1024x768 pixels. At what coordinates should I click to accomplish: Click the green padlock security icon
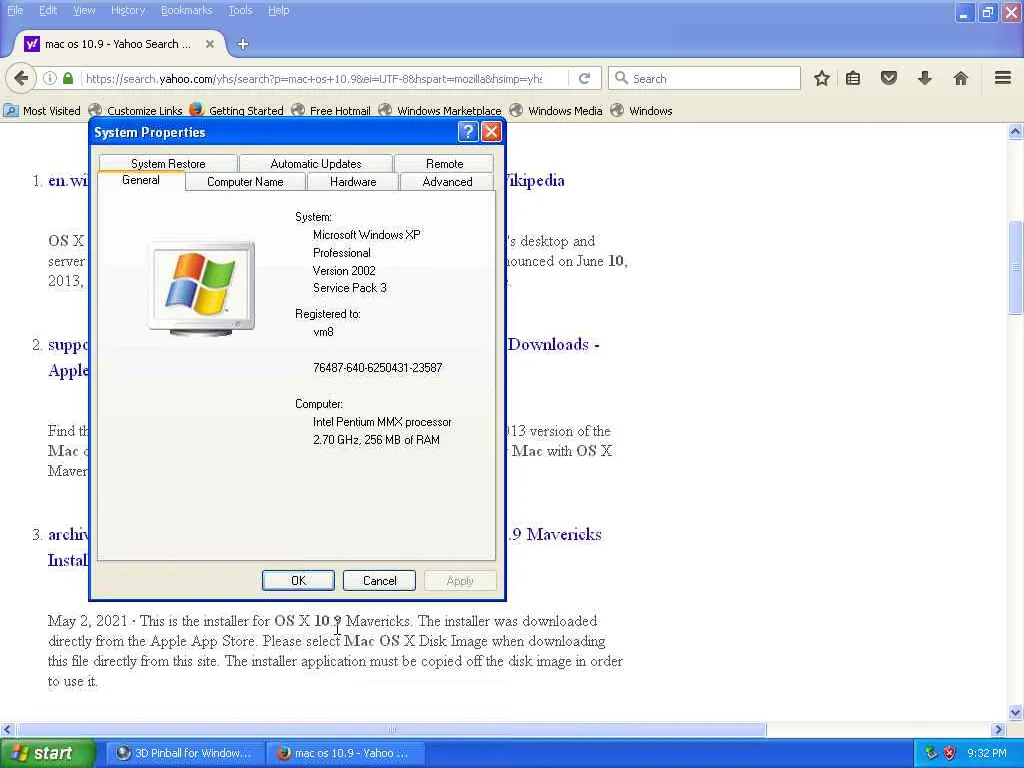(x=68, y=78)
